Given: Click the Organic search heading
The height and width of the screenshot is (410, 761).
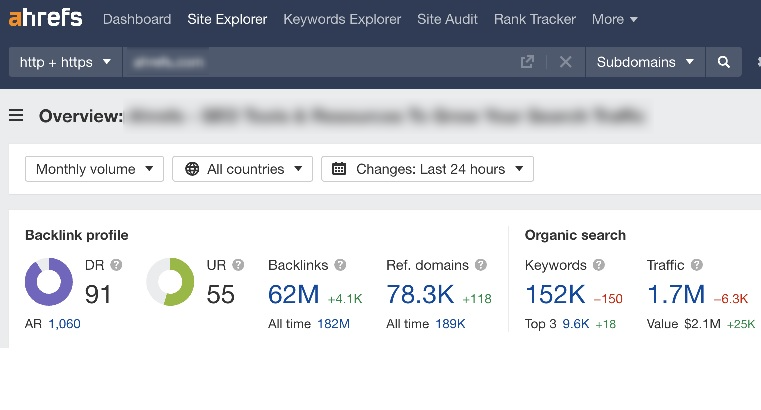Looking at the screenshot, I should [x=575, y=235].
